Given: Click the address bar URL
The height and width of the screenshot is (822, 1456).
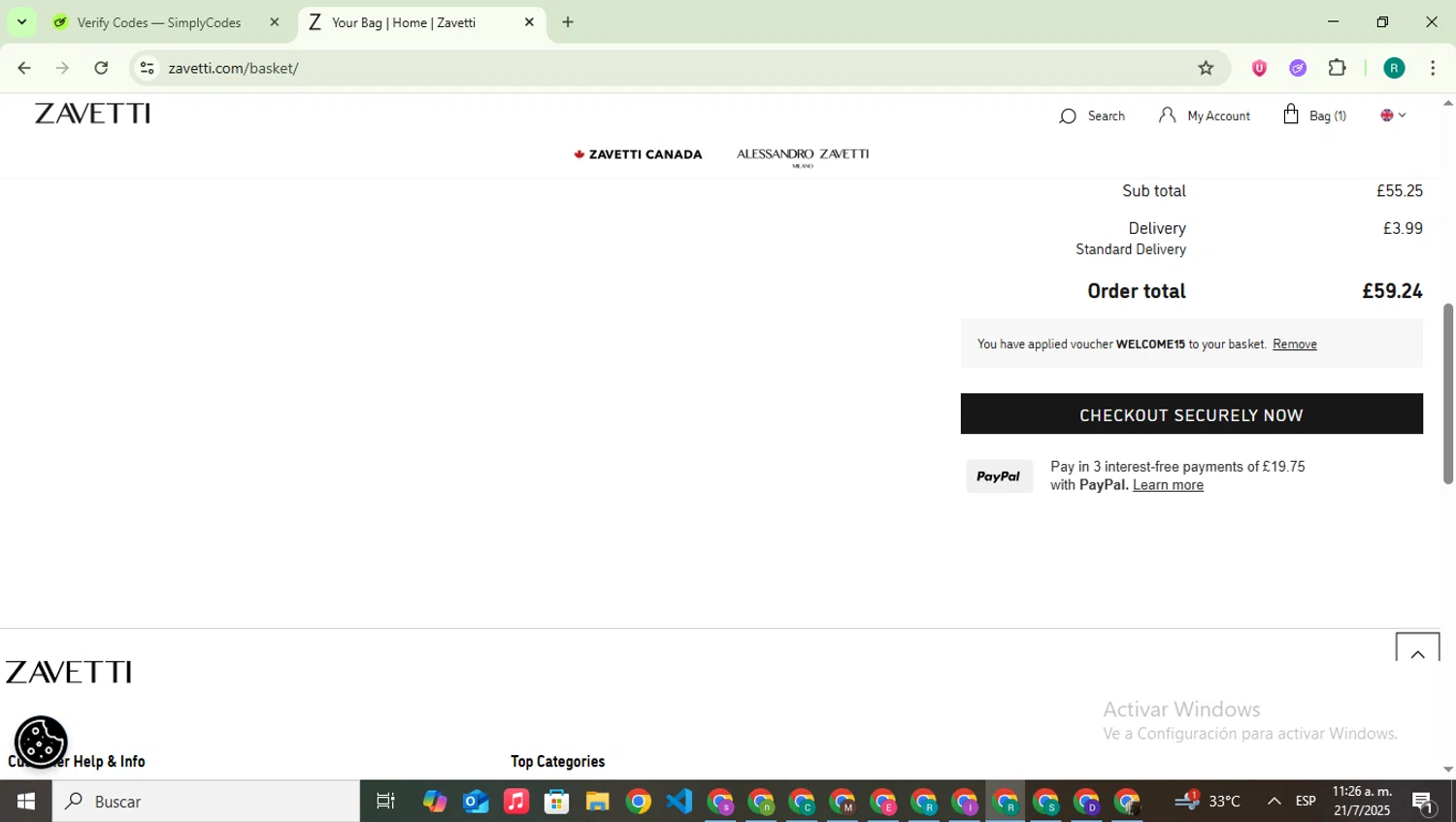Looking at the screenshot, I should point(233,68).
